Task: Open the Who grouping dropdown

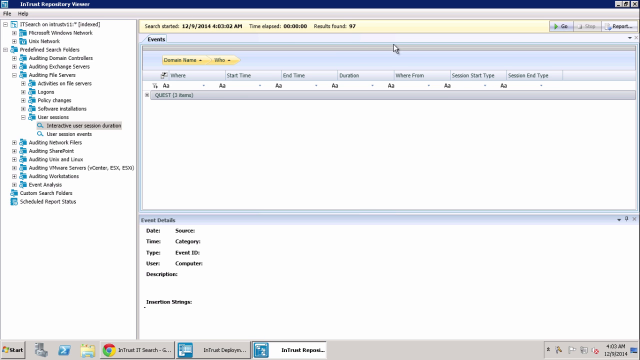Action: pyautogui.click(x=229, y=60)
